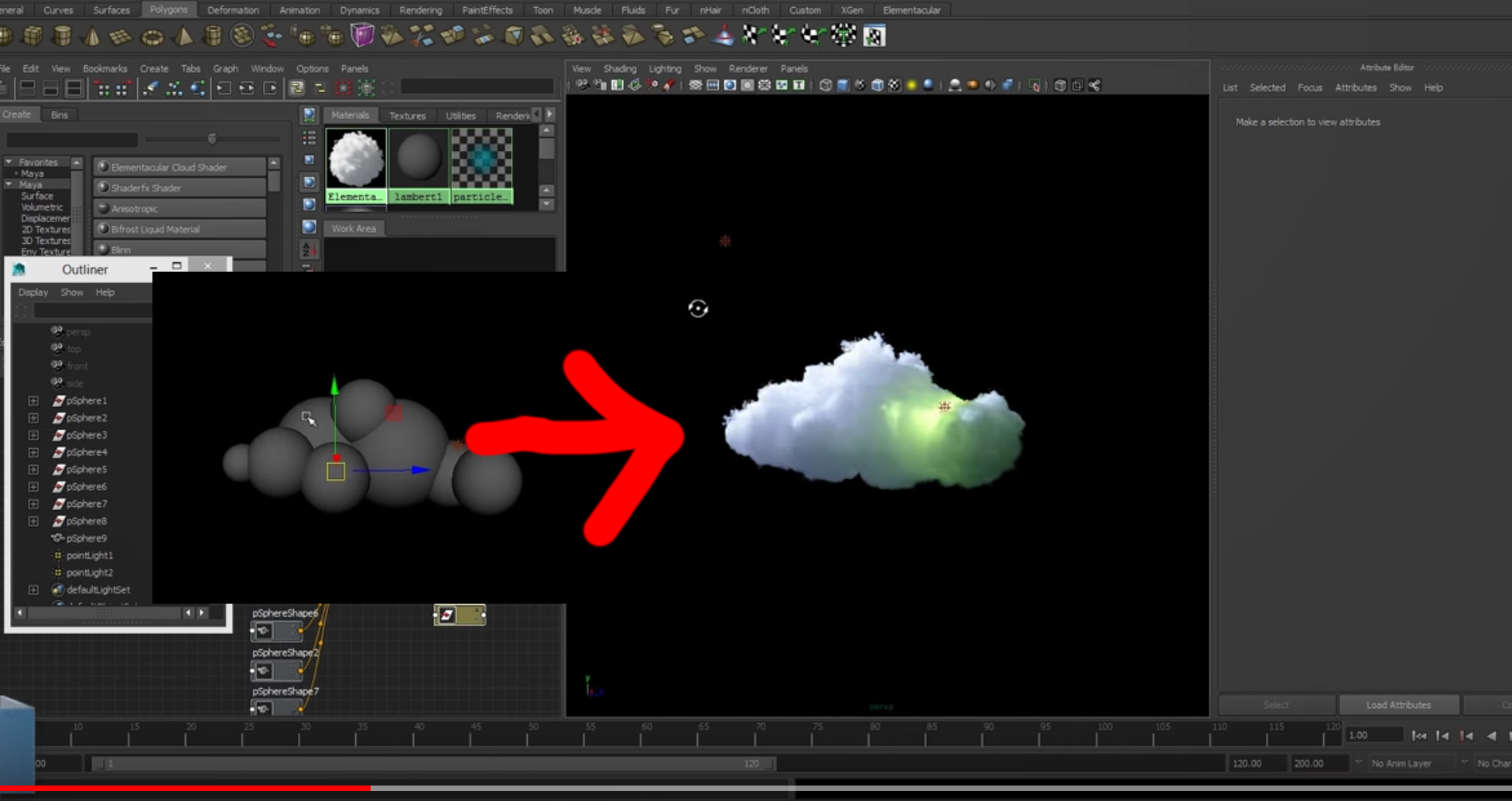This screenshot has height=801, width=1512.
Task: Create an Anisotropic material
Action: tap(180, 209)
